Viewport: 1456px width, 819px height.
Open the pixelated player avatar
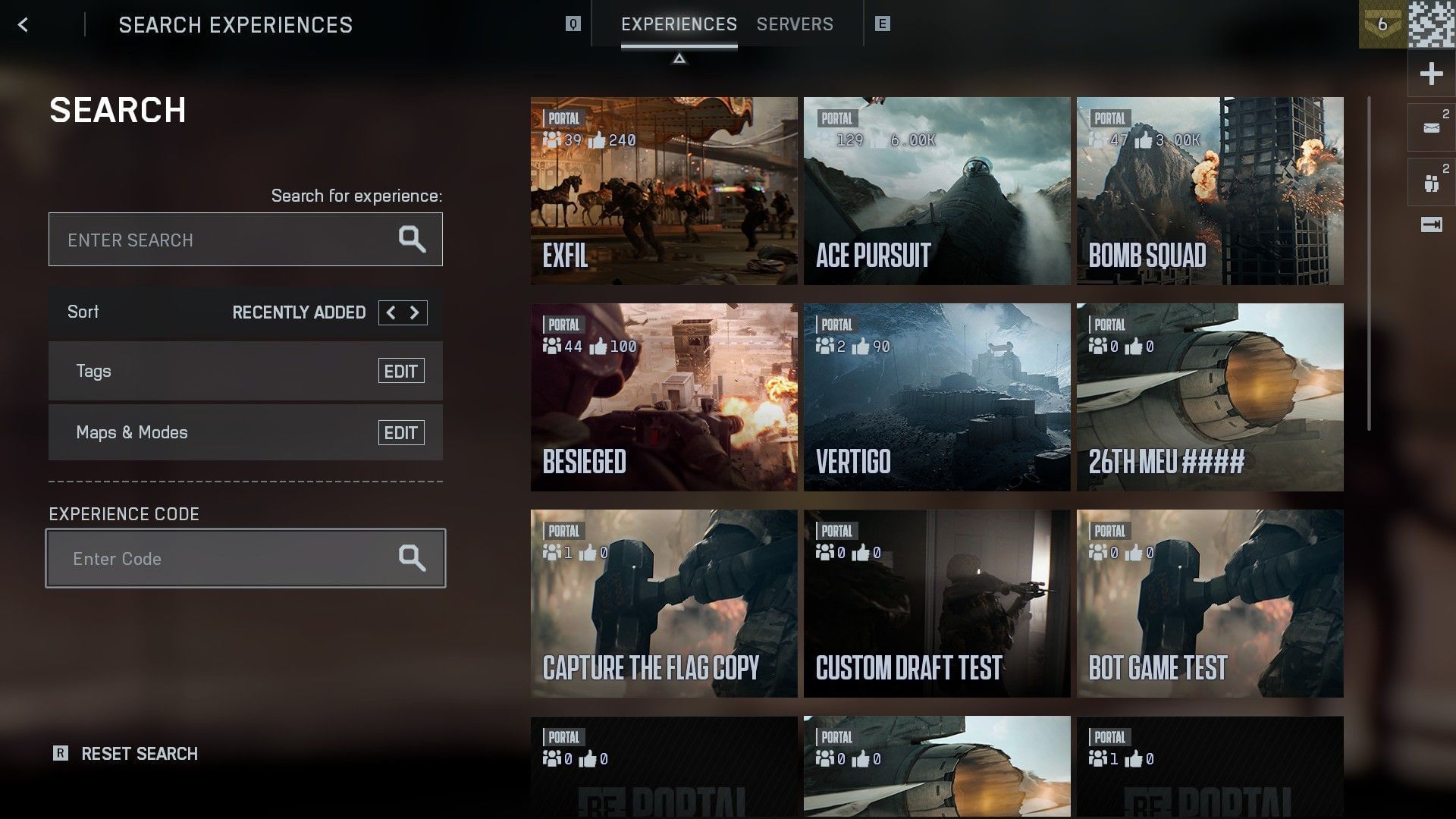(x=1432, y=24)
